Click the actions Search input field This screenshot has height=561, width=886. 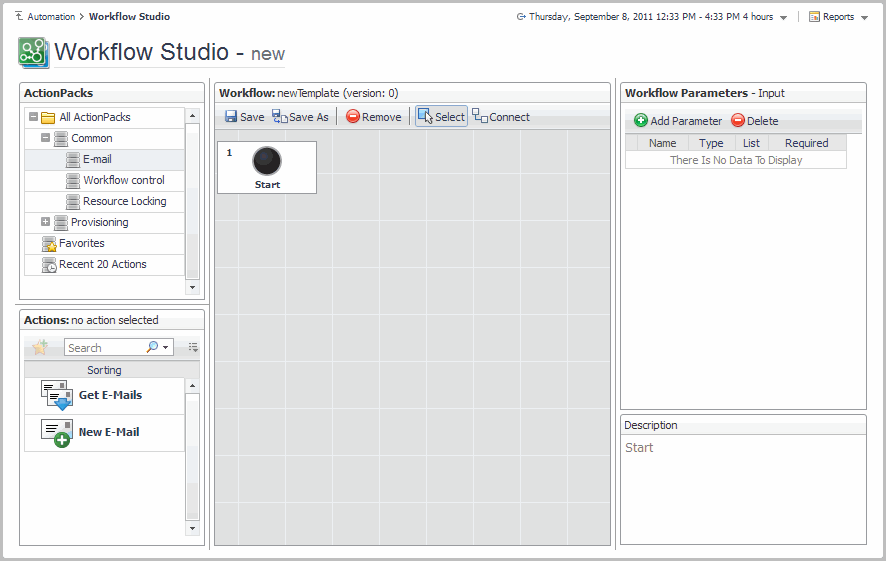(104, 348)
